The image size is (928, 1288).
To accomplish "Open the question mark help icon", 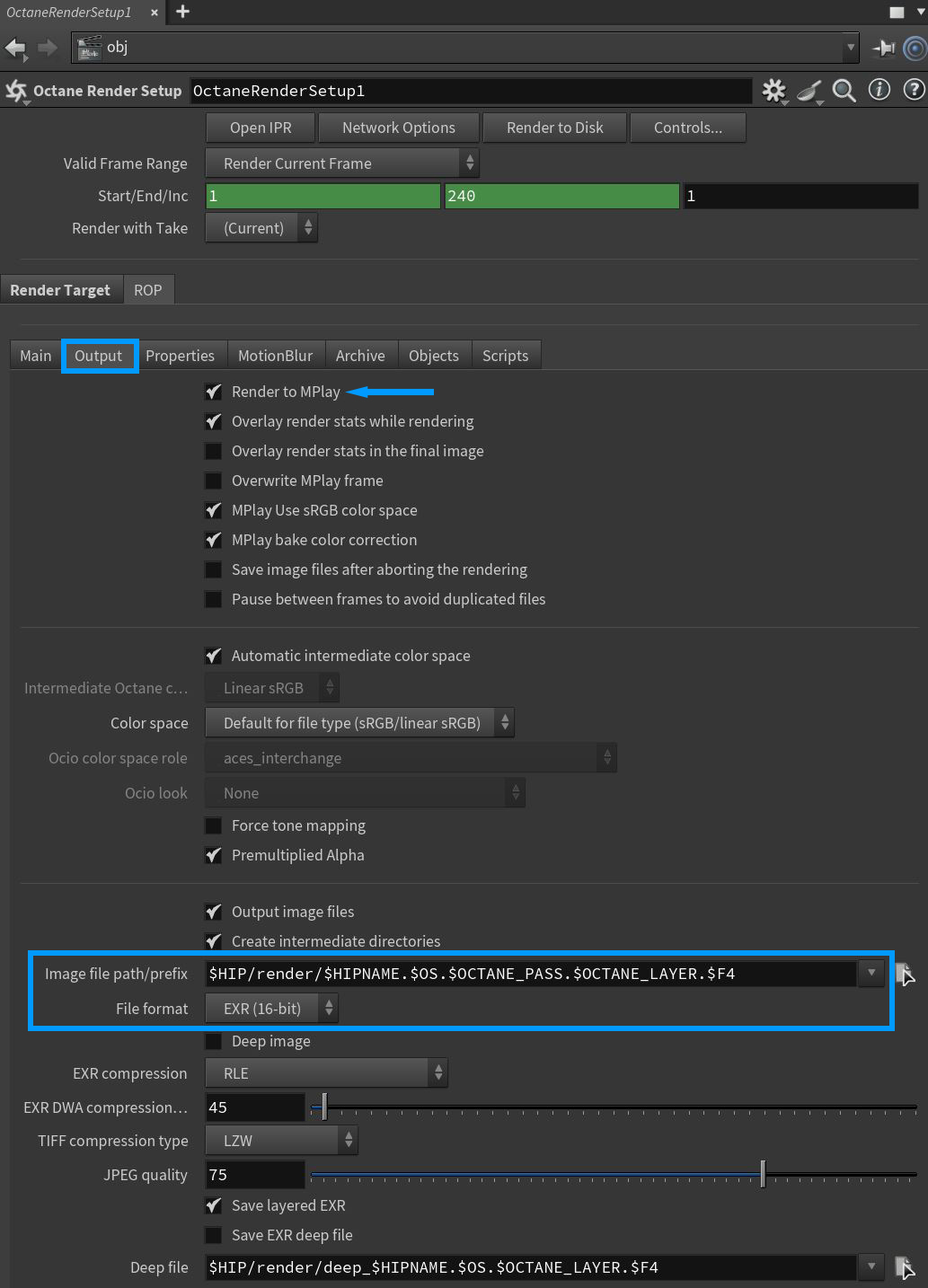I will 914,90.
